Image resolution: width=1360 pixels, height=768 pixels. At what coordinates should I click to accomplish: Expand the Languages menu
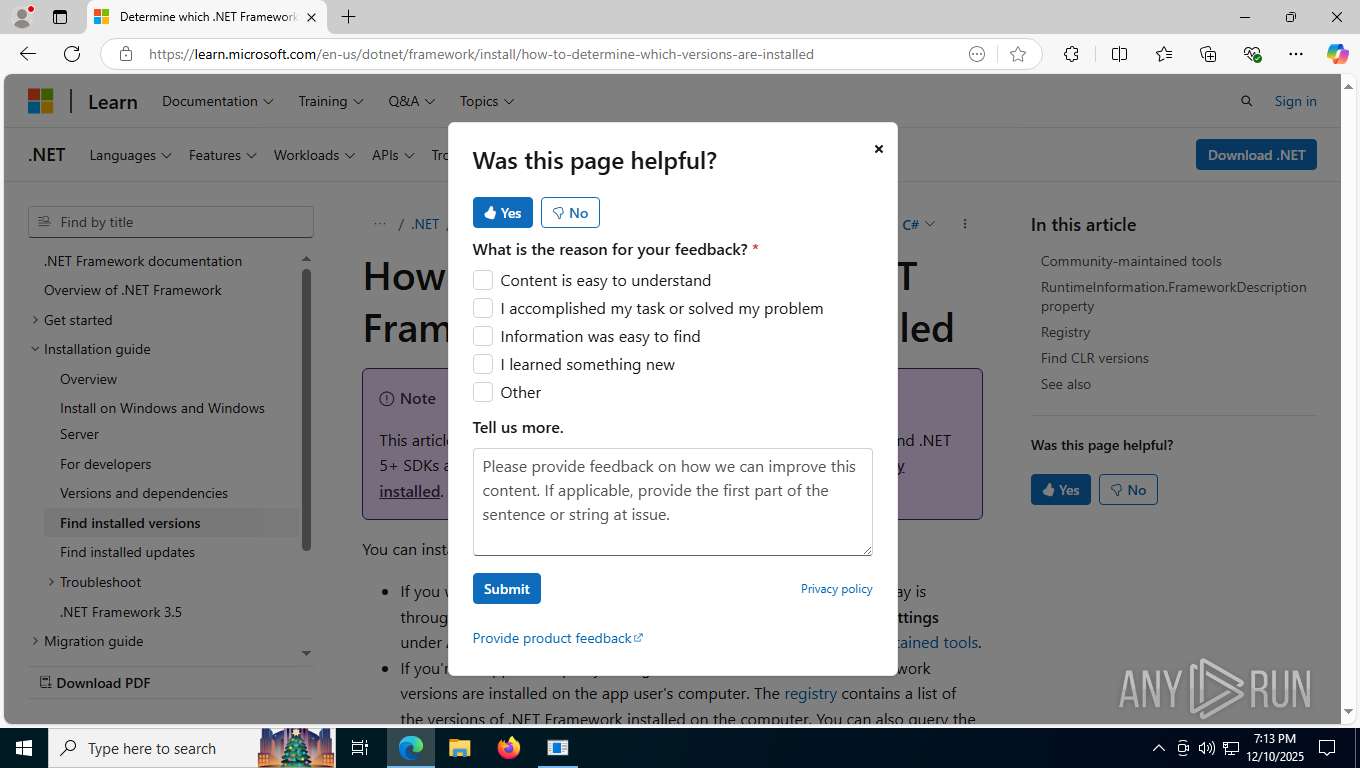pyautogui.click(x=130, y=155)
